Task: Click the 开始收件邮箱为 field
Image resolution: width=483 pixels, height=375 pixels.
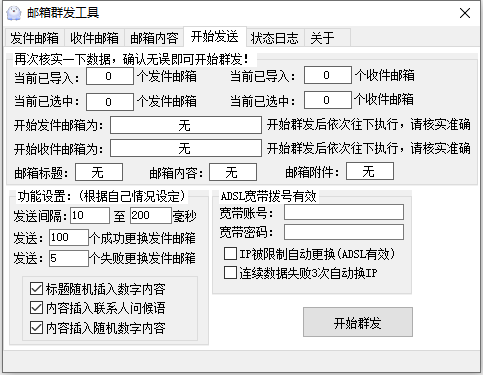Action: 186,148
